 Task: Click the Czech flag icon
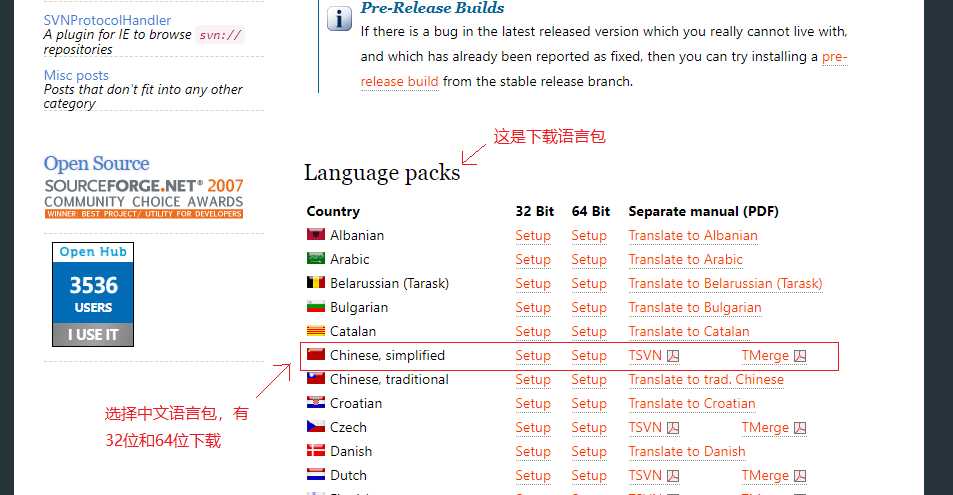315,426
